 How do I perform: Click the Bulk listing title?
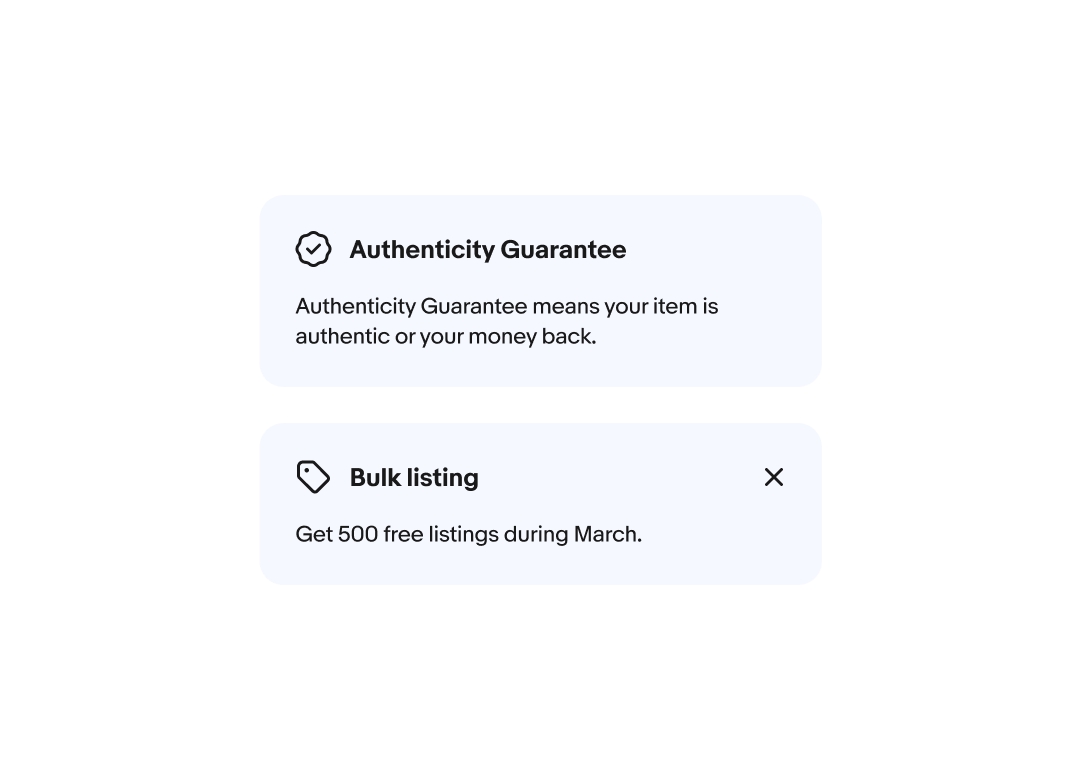(414, 477)
